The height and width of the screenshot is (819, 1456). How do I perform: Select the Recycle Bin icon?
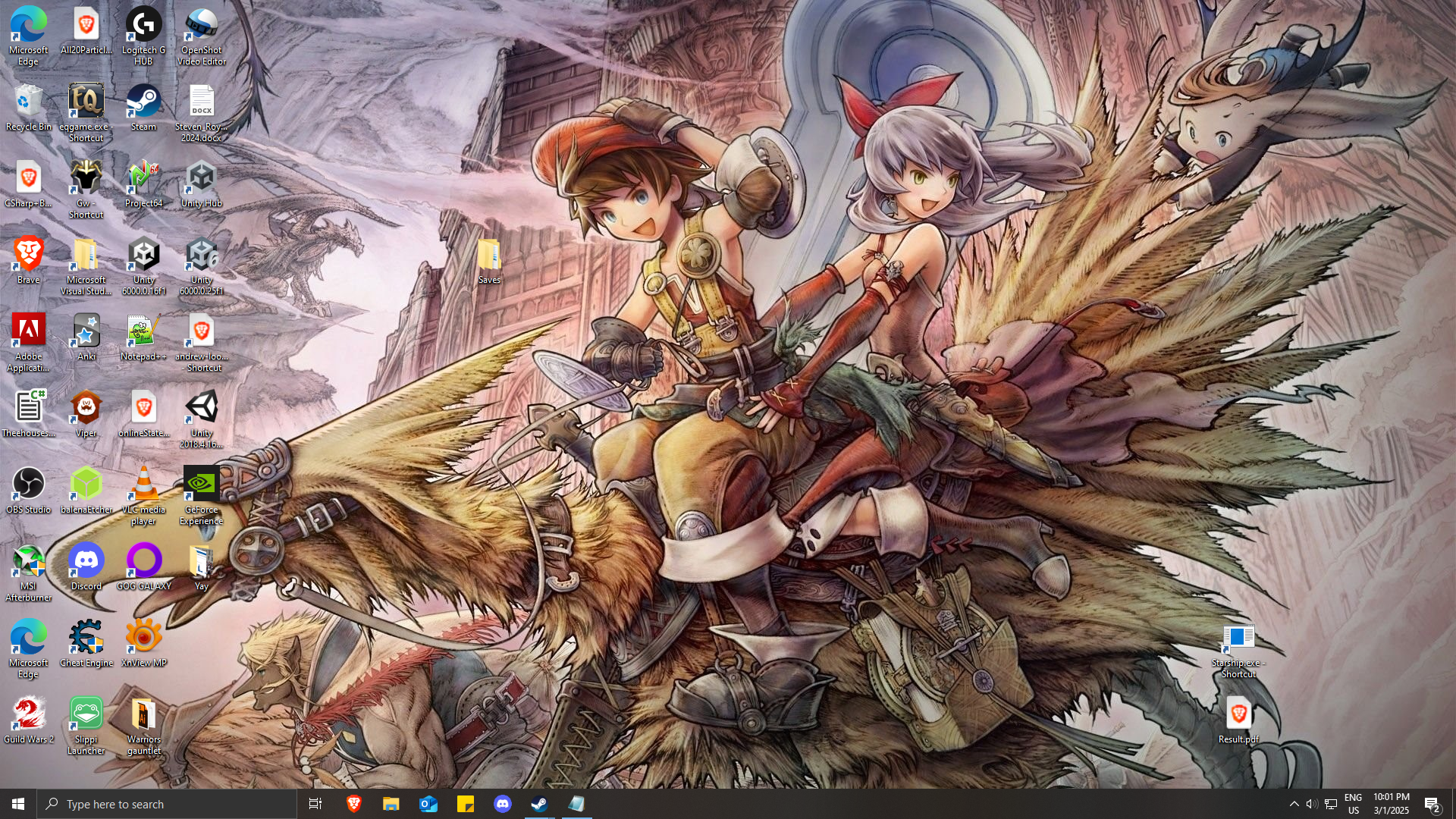coord(28,108)
